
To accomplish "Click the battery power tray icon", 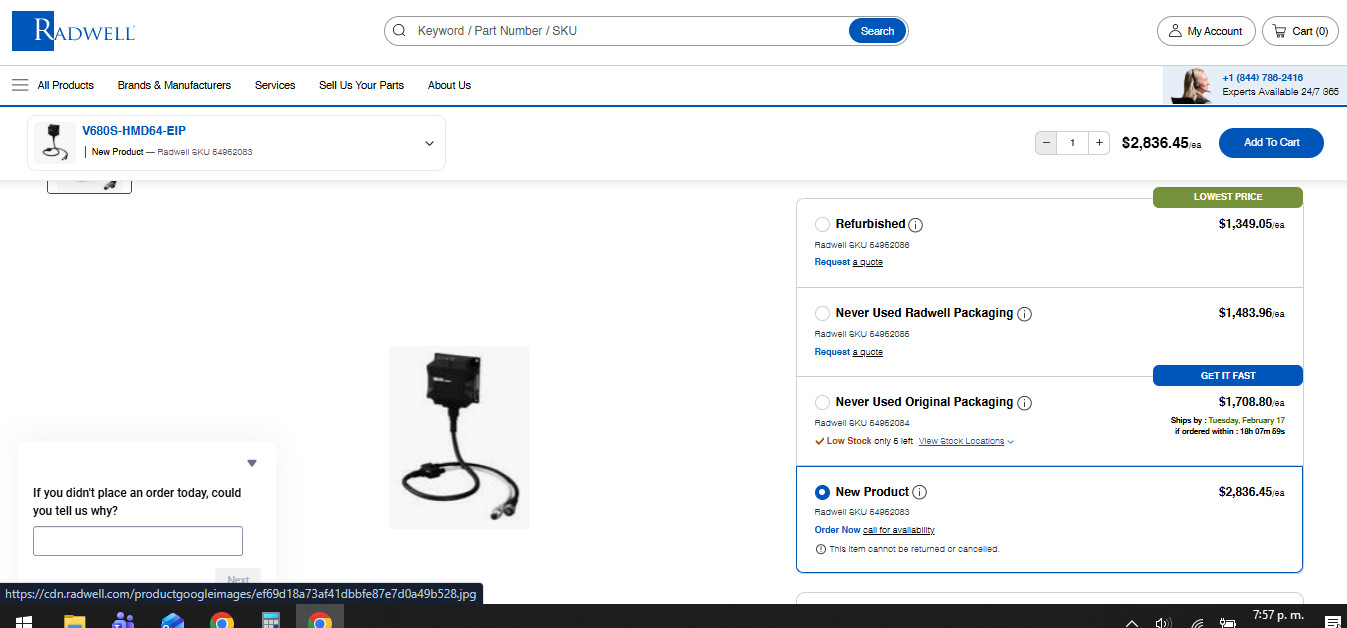I will pos(1228,622).
